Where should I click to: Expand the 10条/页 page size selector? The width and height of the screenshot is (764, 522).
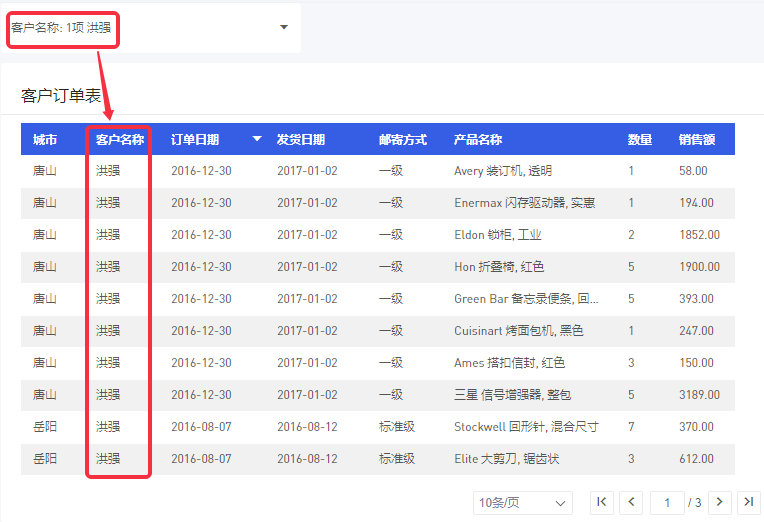pyautogui.click(x=523, y=502)
